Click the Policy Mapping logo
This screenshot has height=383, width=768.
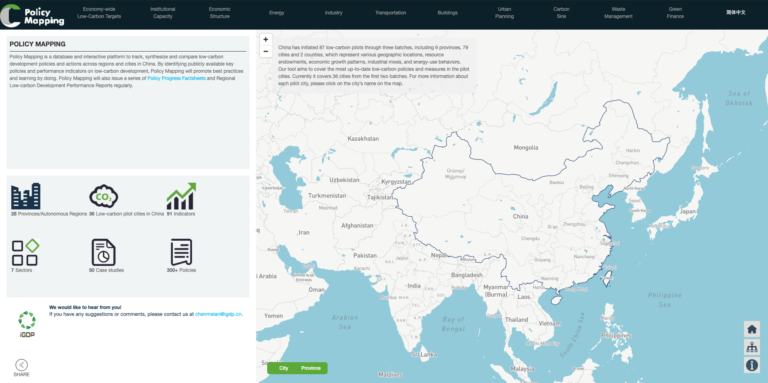pyautogui.click(x=32, y=15)
